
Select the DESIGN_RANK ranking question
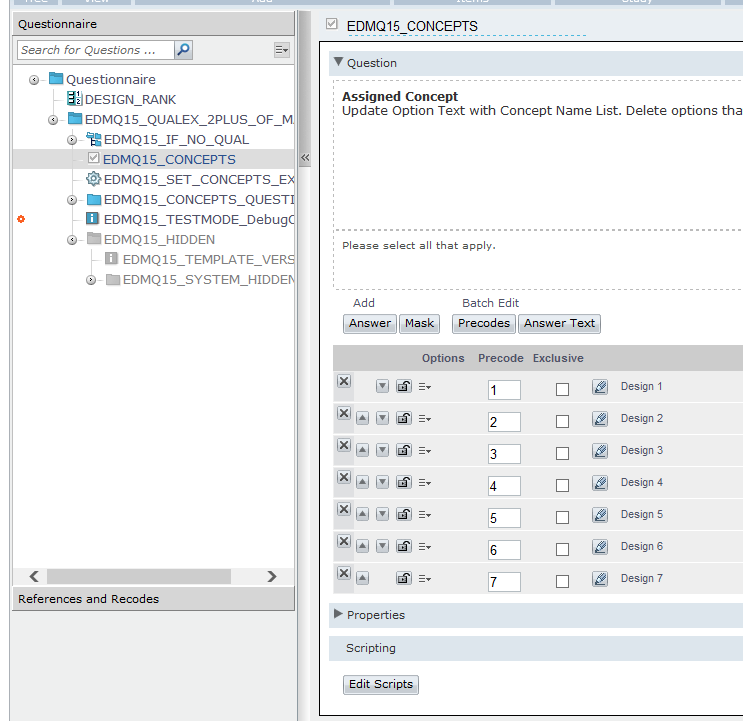[x=130, y=99]
